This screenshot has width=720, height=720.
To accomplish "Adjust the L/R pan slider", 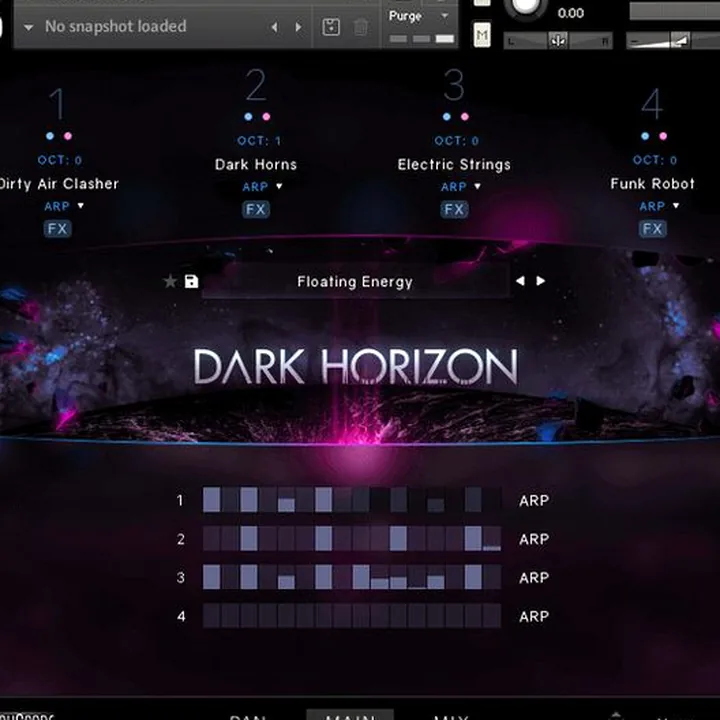I will (x=558, y=41).
